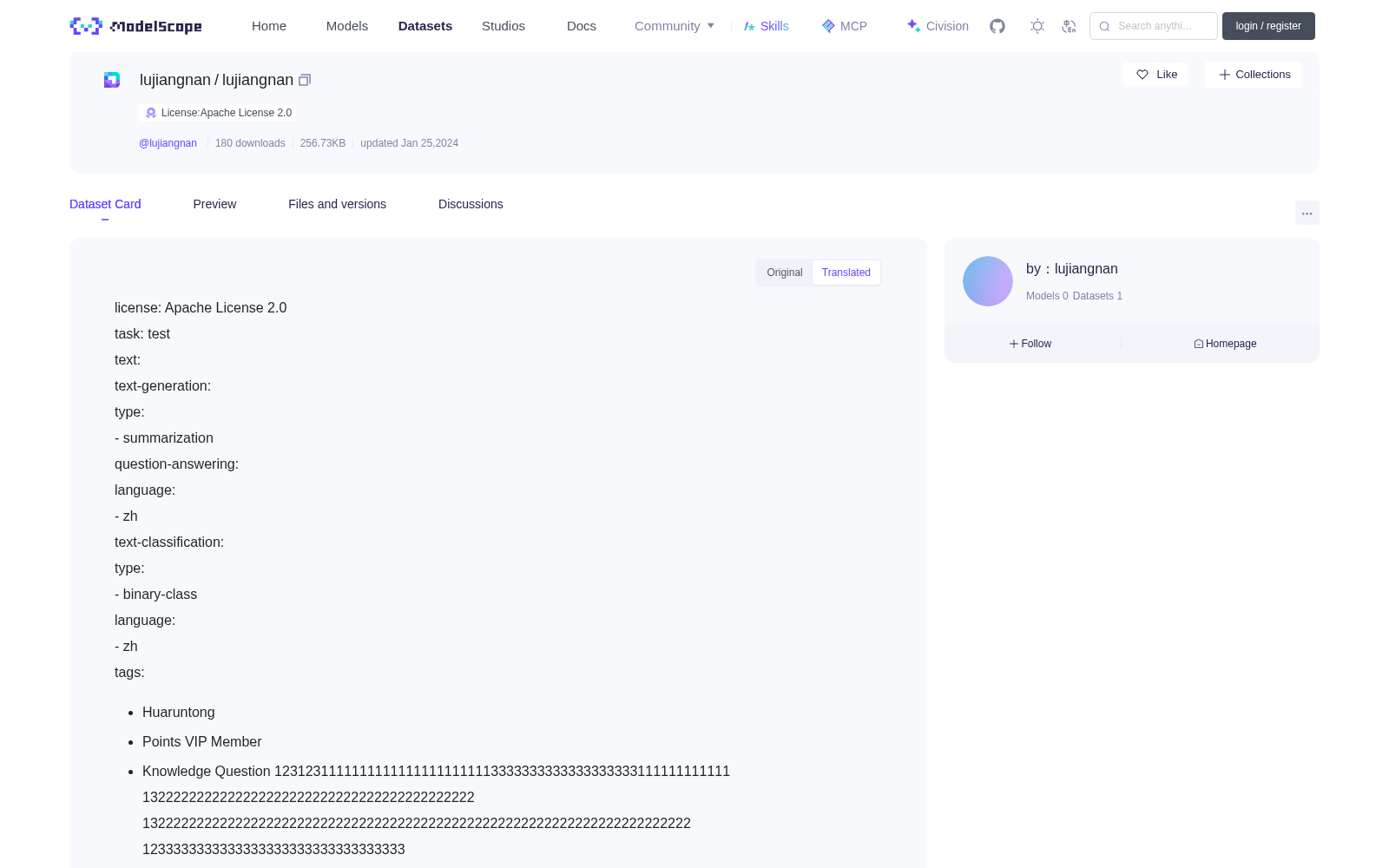Viewport: 1389px width, 868px height.
Task: Click the 'Huaruntong' bullet item
Action: (x=179, y=713)
